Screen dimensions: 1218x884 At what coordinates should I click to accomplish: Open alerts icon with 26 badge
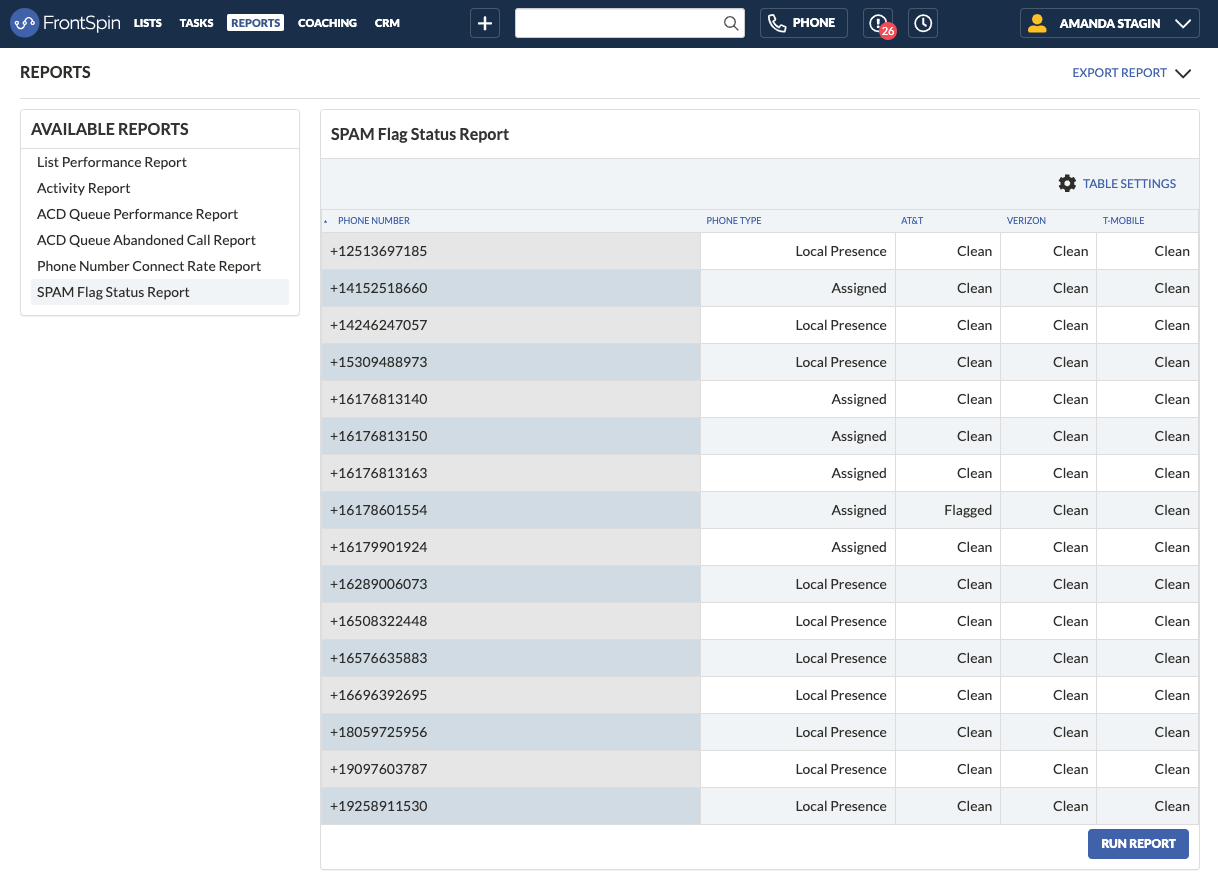click(x=878, y=23)
